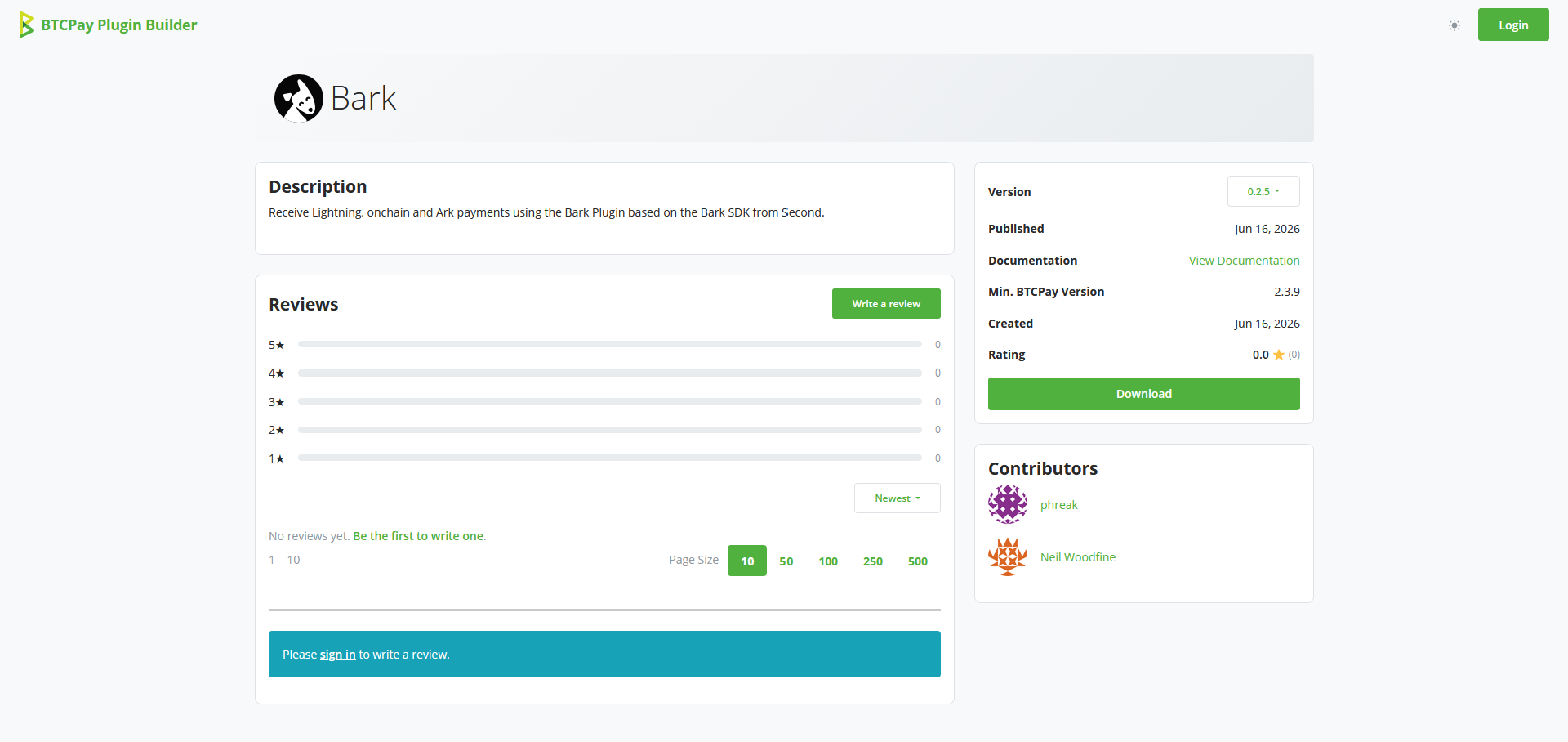Click the 5-star rating progress bar
The height and width of the screenshot is (742, 1568).
pyautogui.click(x=609, y=345)
